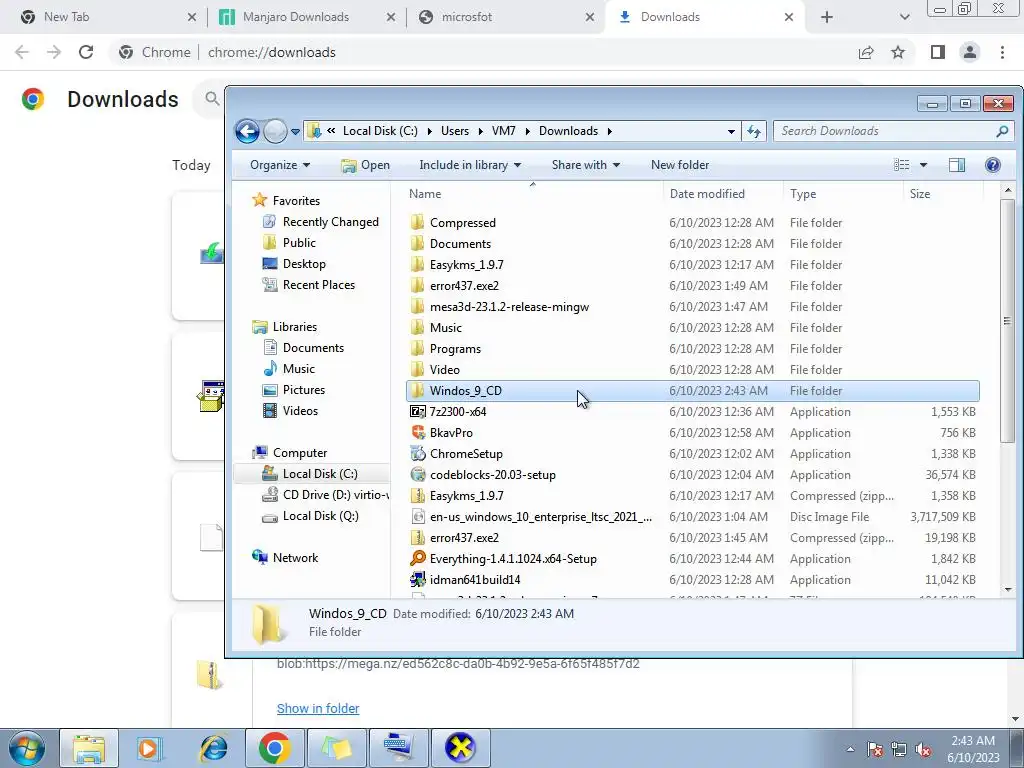
Task: Select Libraries in the navigation pane
Action: pos(295,327)
